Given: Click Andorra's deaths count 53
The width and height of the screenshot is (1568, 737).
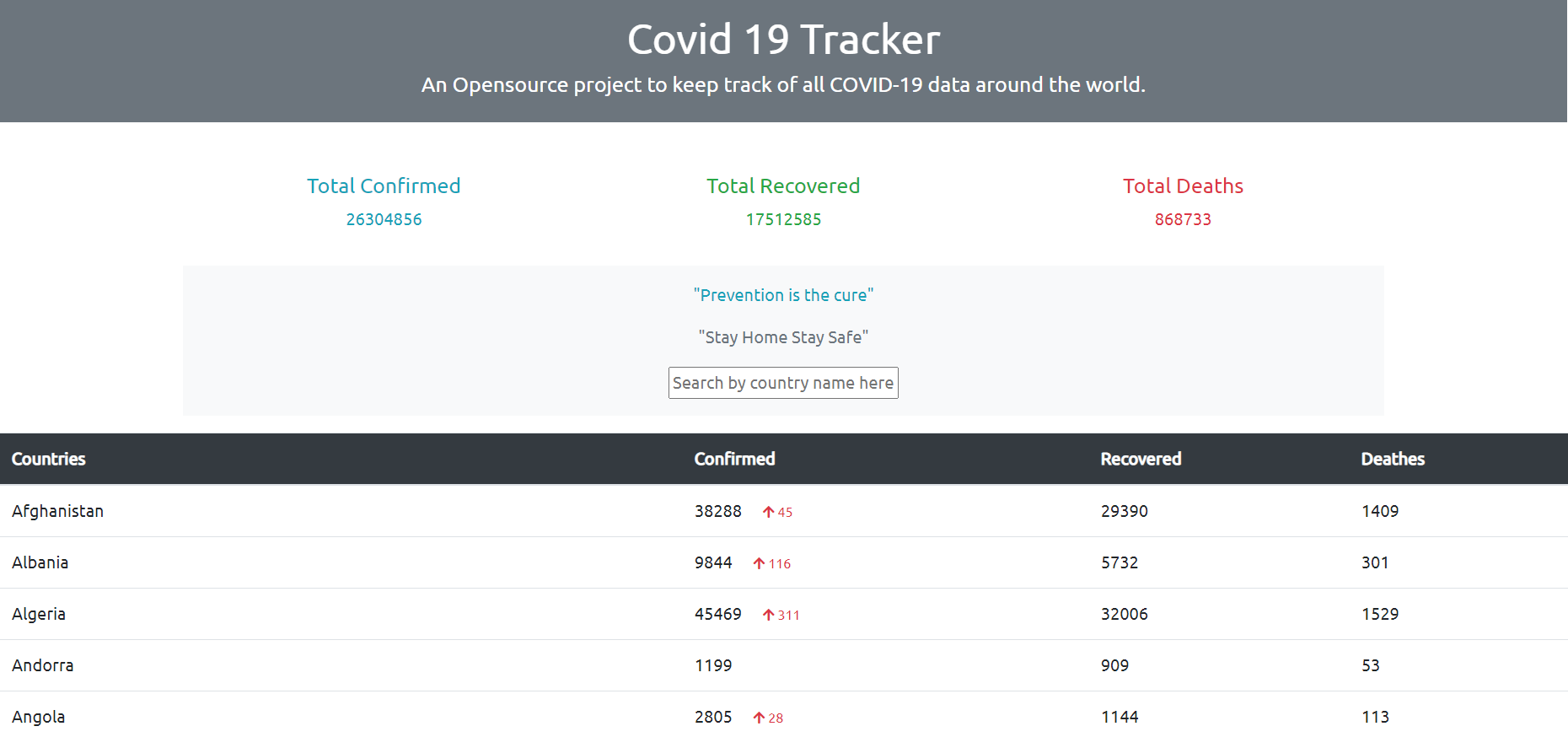Looking at the screenshot, I should [x=1371, y=665].
